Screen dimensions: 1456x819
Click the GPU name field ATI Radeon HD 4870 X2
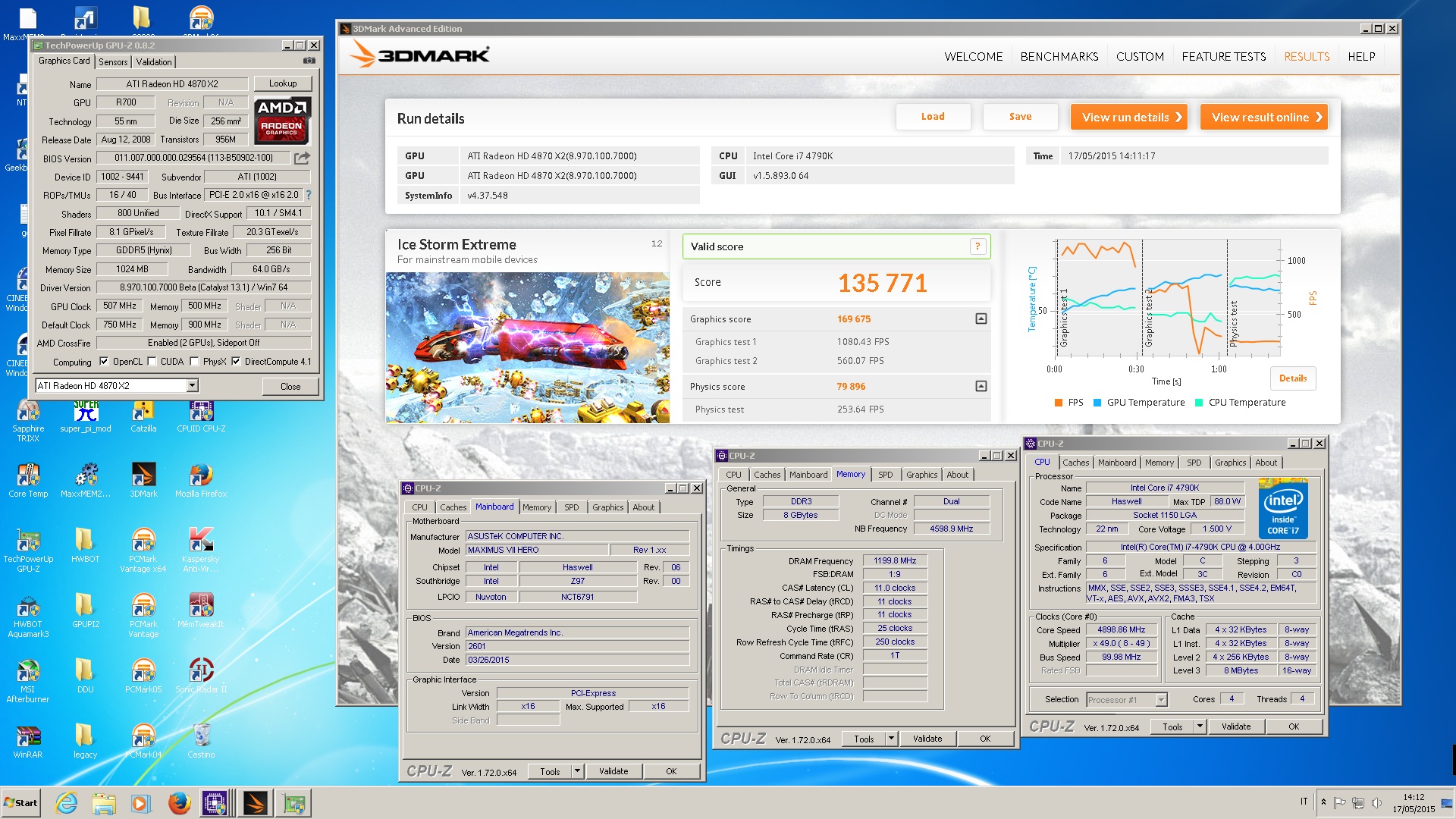(172, 83)
